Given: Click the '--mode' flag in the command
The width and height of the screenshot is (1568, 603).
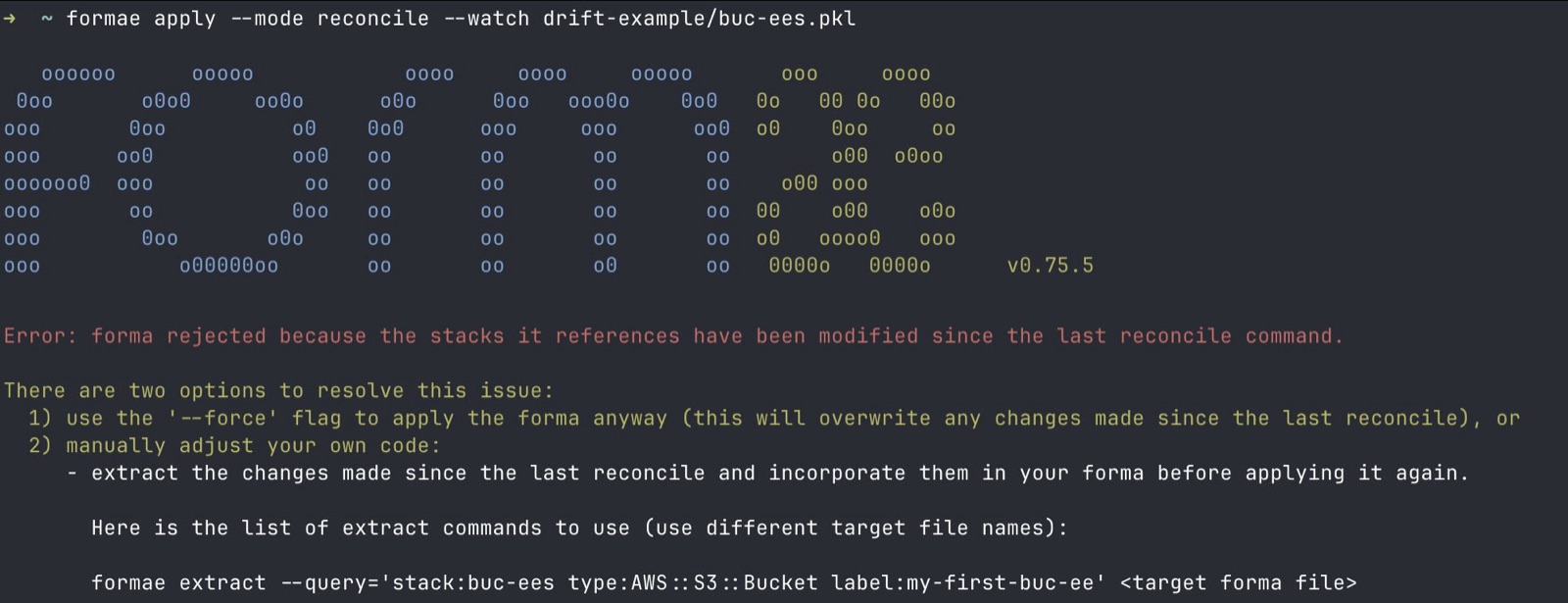Looking at the screenshot, I should tap(267, 19).
